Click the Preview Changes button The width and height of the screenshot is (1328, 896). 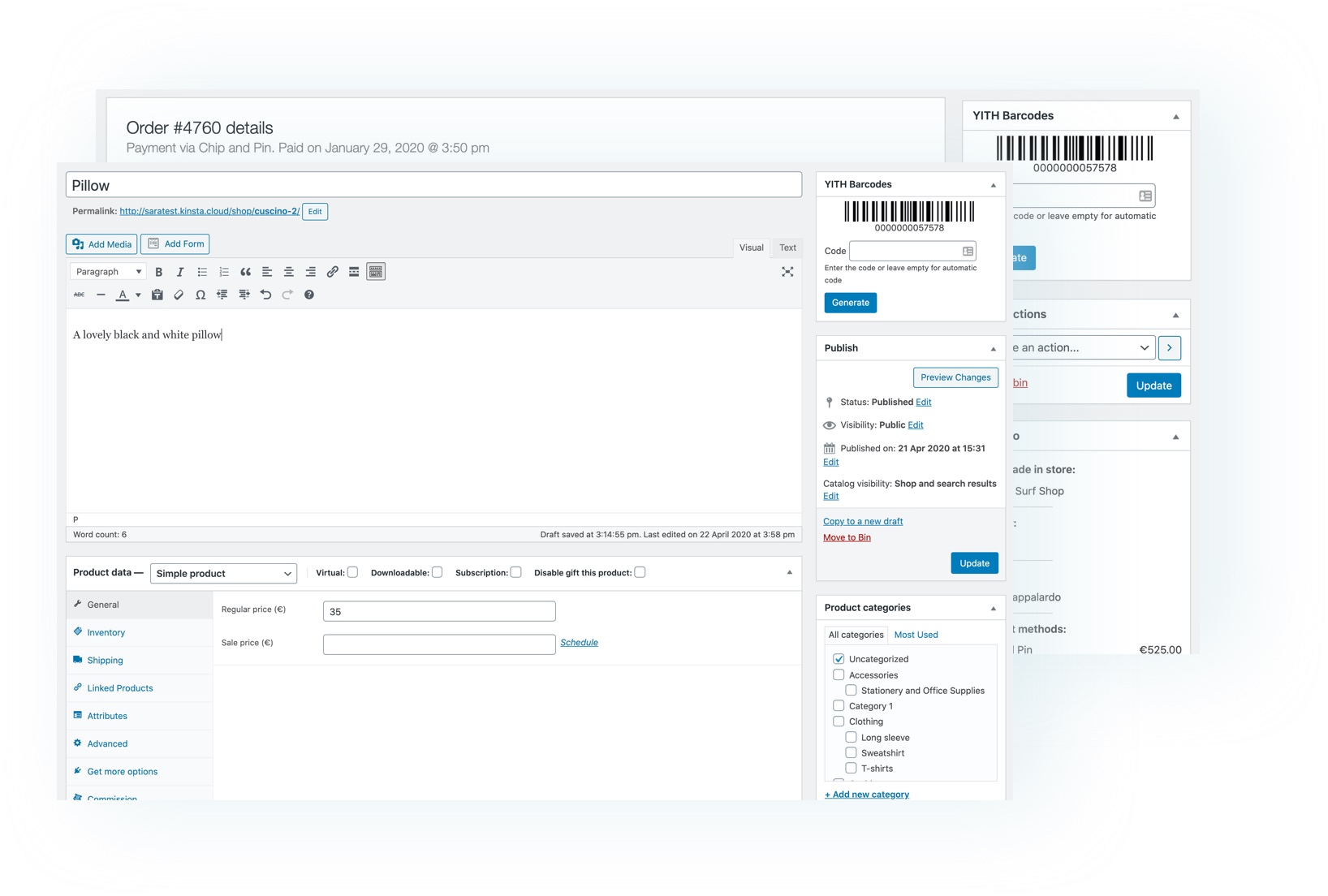pyautogui.click(x=955, y=377)
